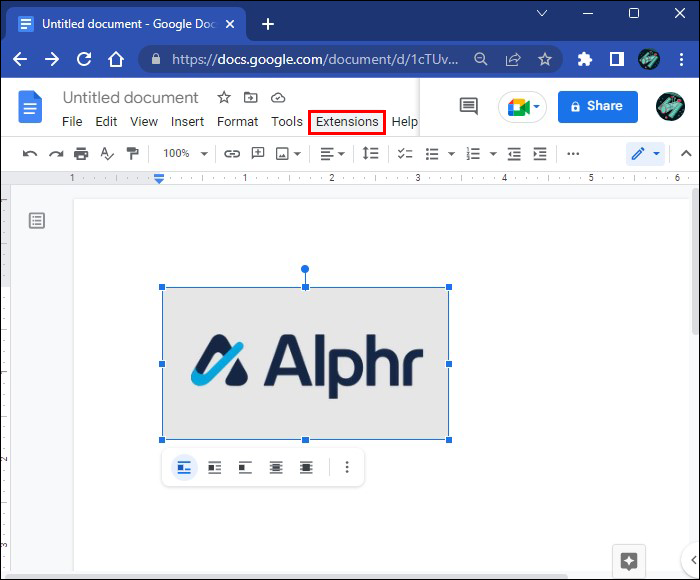Screen dimensions: 700x580
Task: Open the Format menu
Action: (238, 122)
